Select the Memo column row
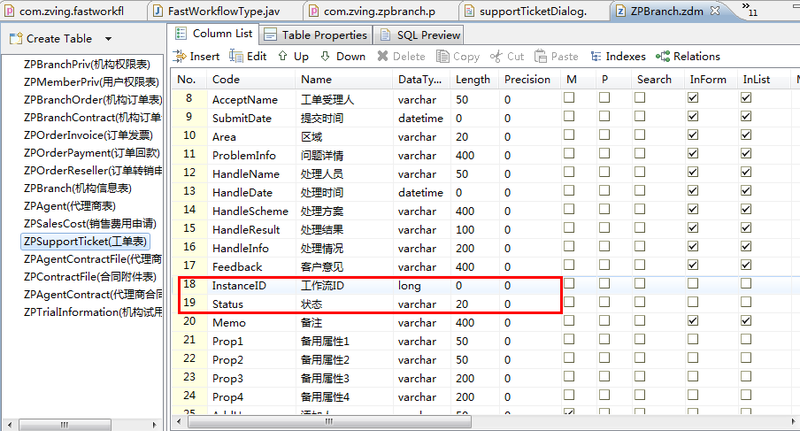The width and height of the screenshot is (800, 431). point(228,323)
